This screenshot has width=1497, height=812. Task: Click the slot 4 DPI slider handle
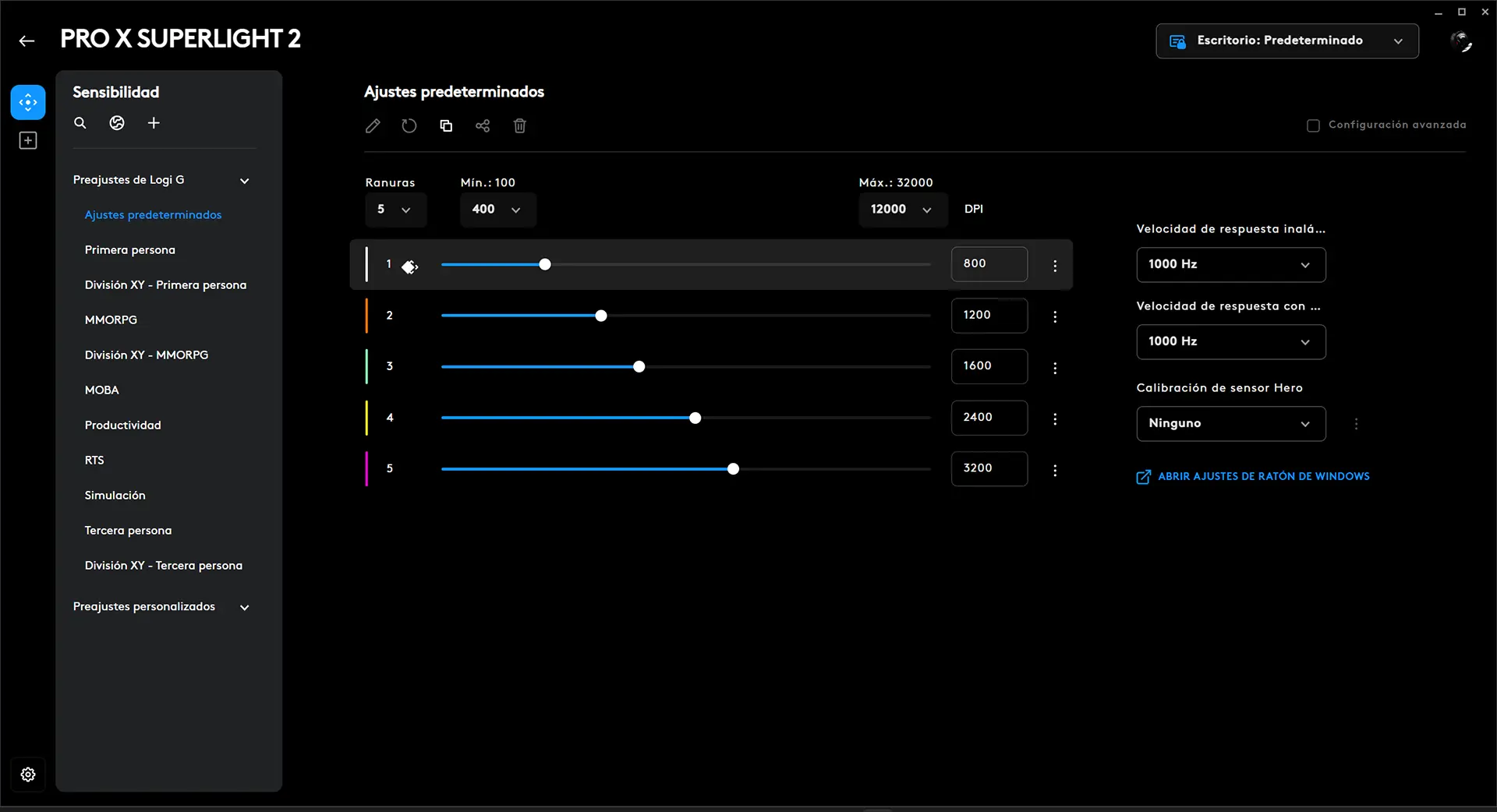pos(695,418)
